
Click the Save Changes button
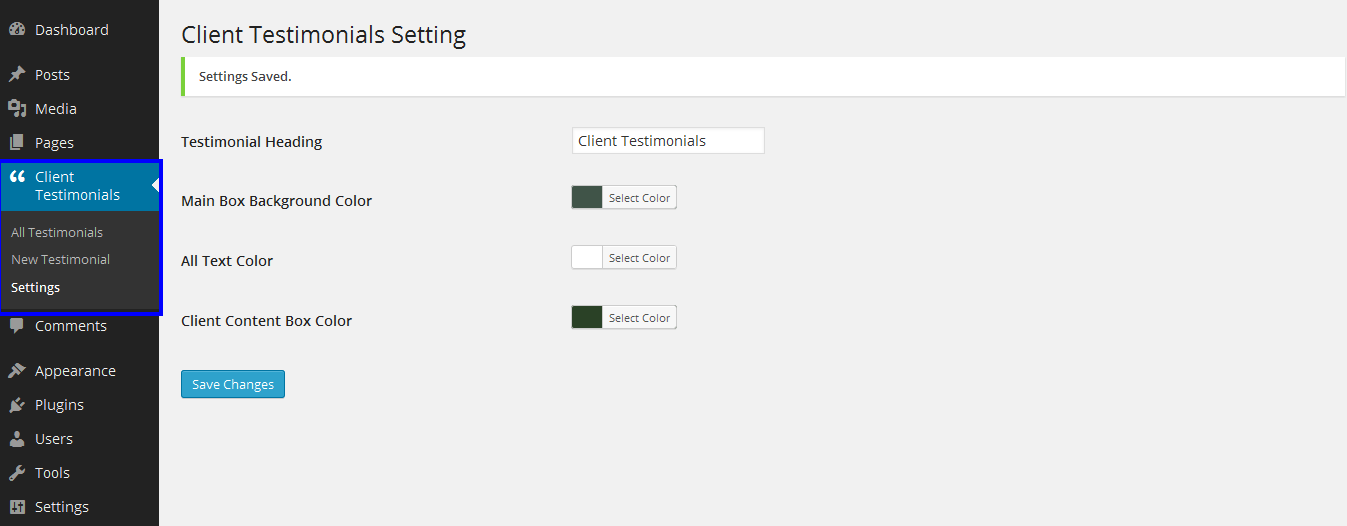click(x=233, y=384)
